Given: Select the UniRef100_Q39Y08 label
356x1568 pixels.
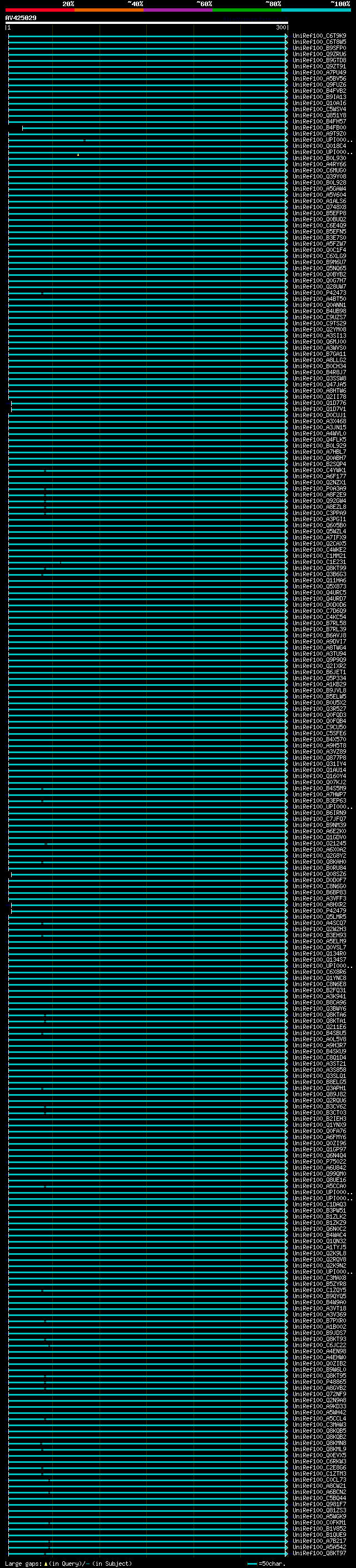Looking at the screenshot, I should pyautogui.click(x=319, y=176).
